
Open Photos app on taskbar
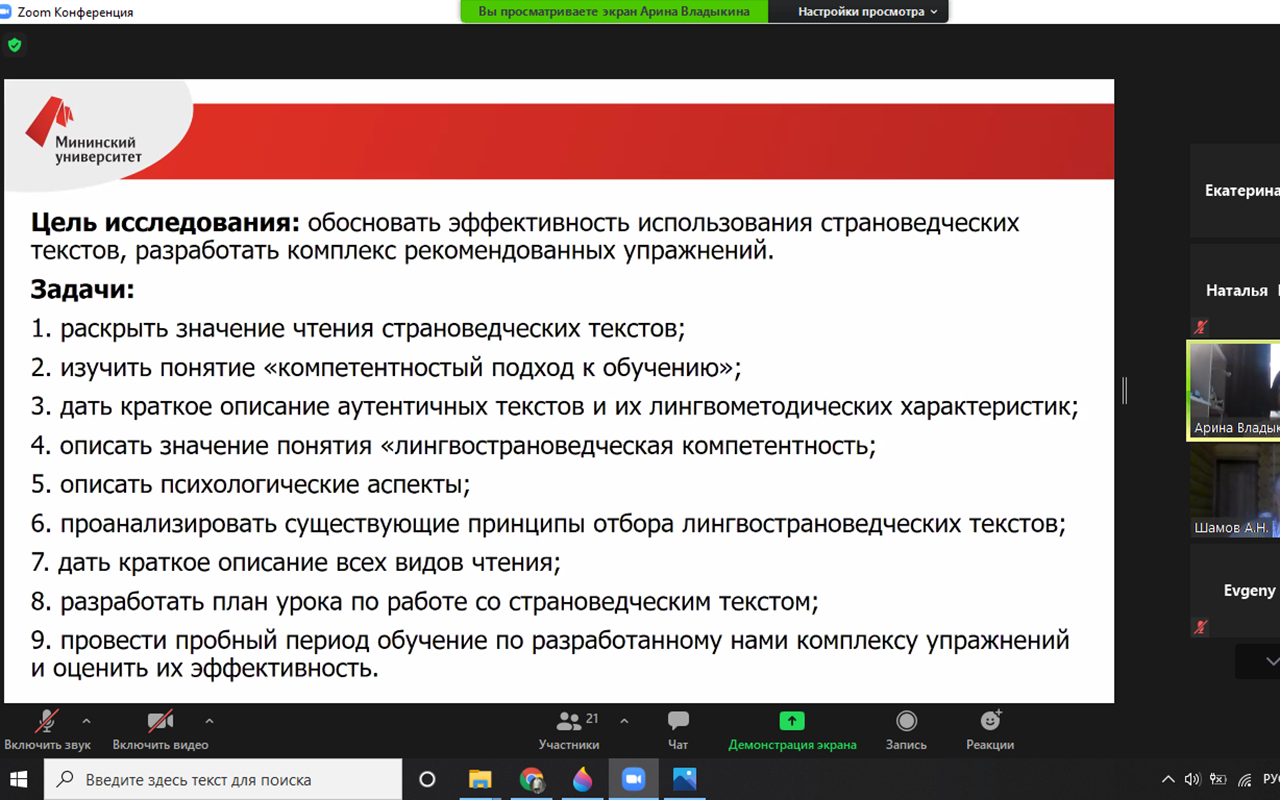(685, 779)
